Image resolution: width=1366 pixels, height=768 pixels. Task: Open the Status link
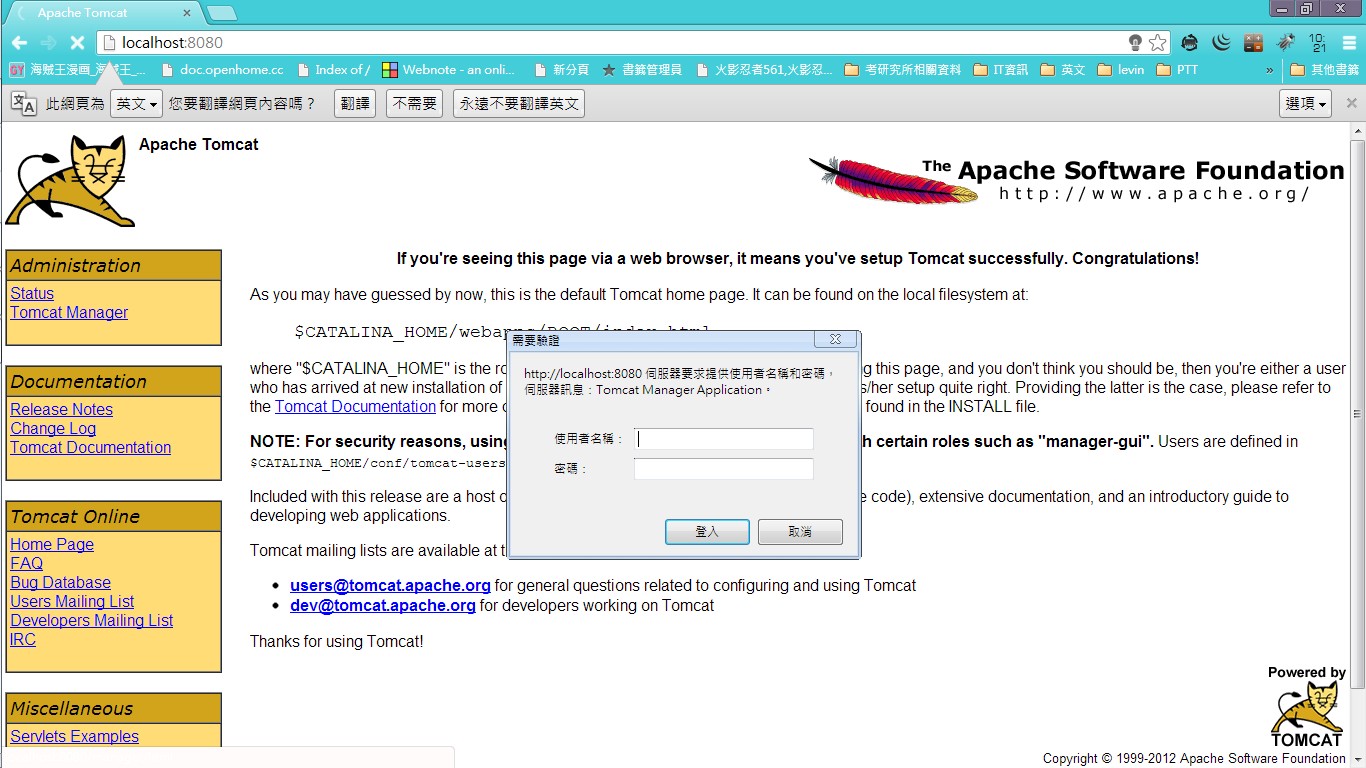click(32, 293)
